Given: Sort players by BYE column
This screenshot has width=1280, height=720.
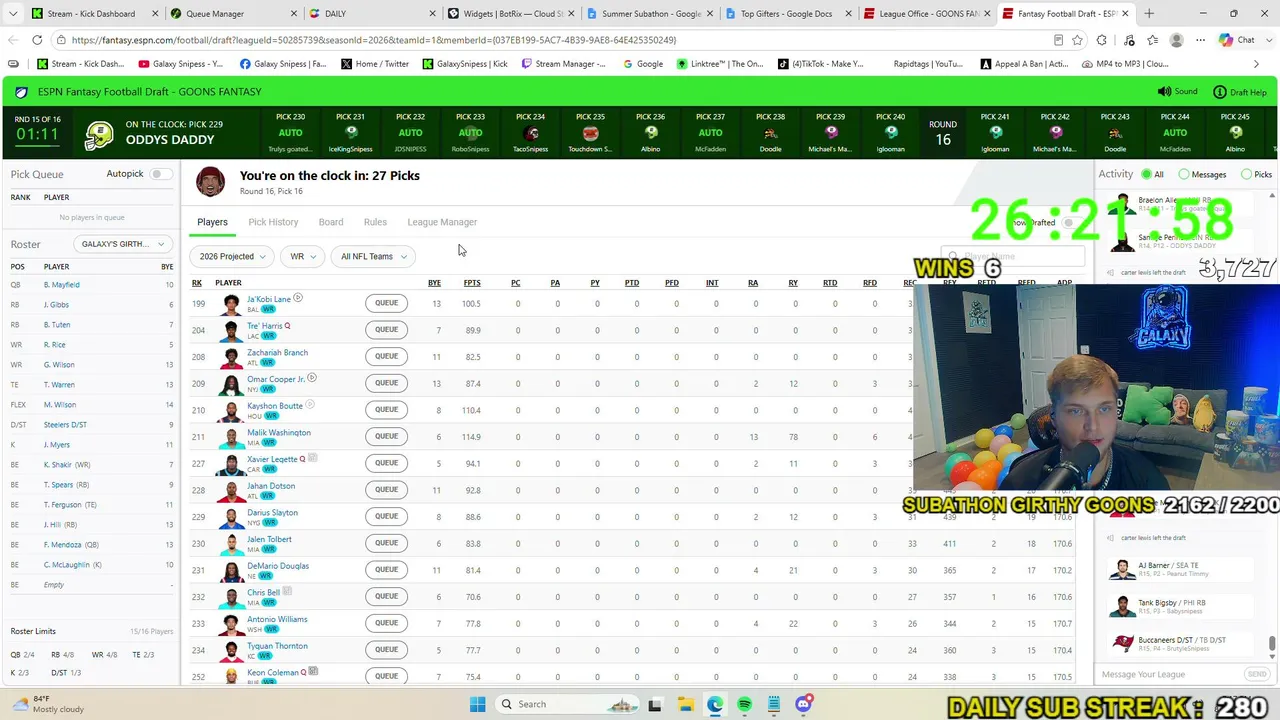Looking at the screenshot, I should pos(434,283).
